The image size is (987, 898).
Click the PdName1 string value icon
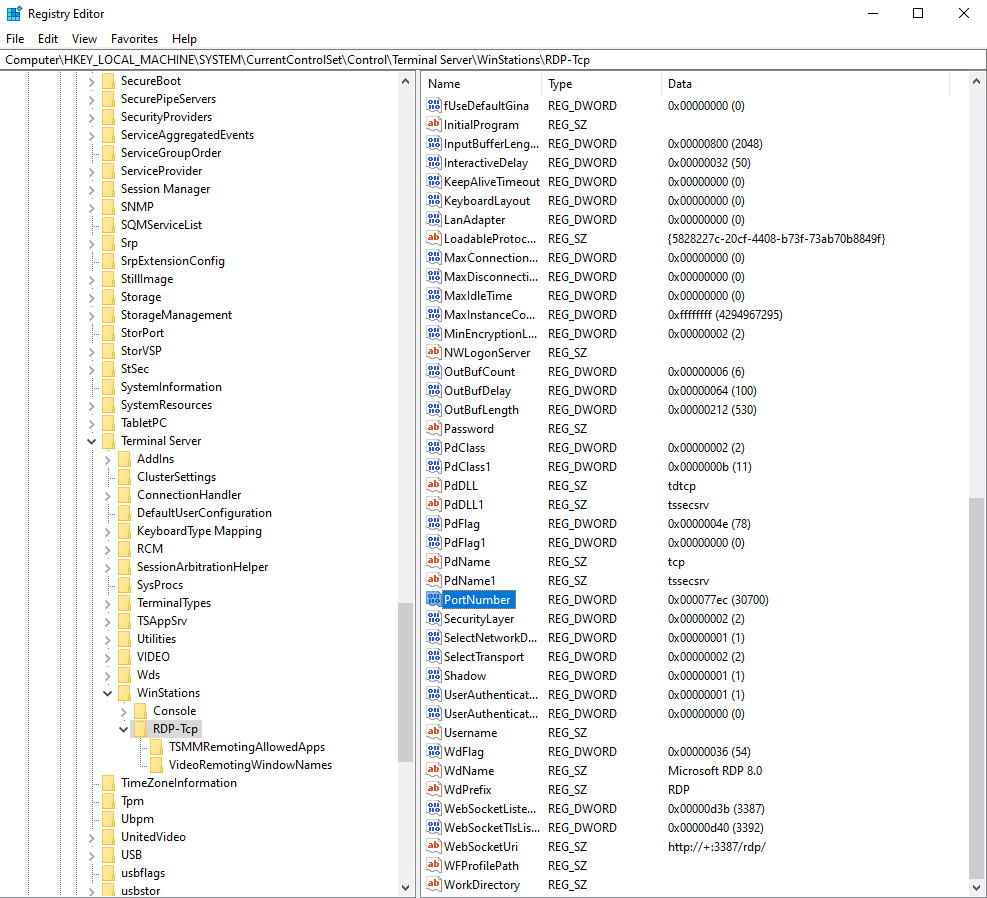tap(433, 581)
